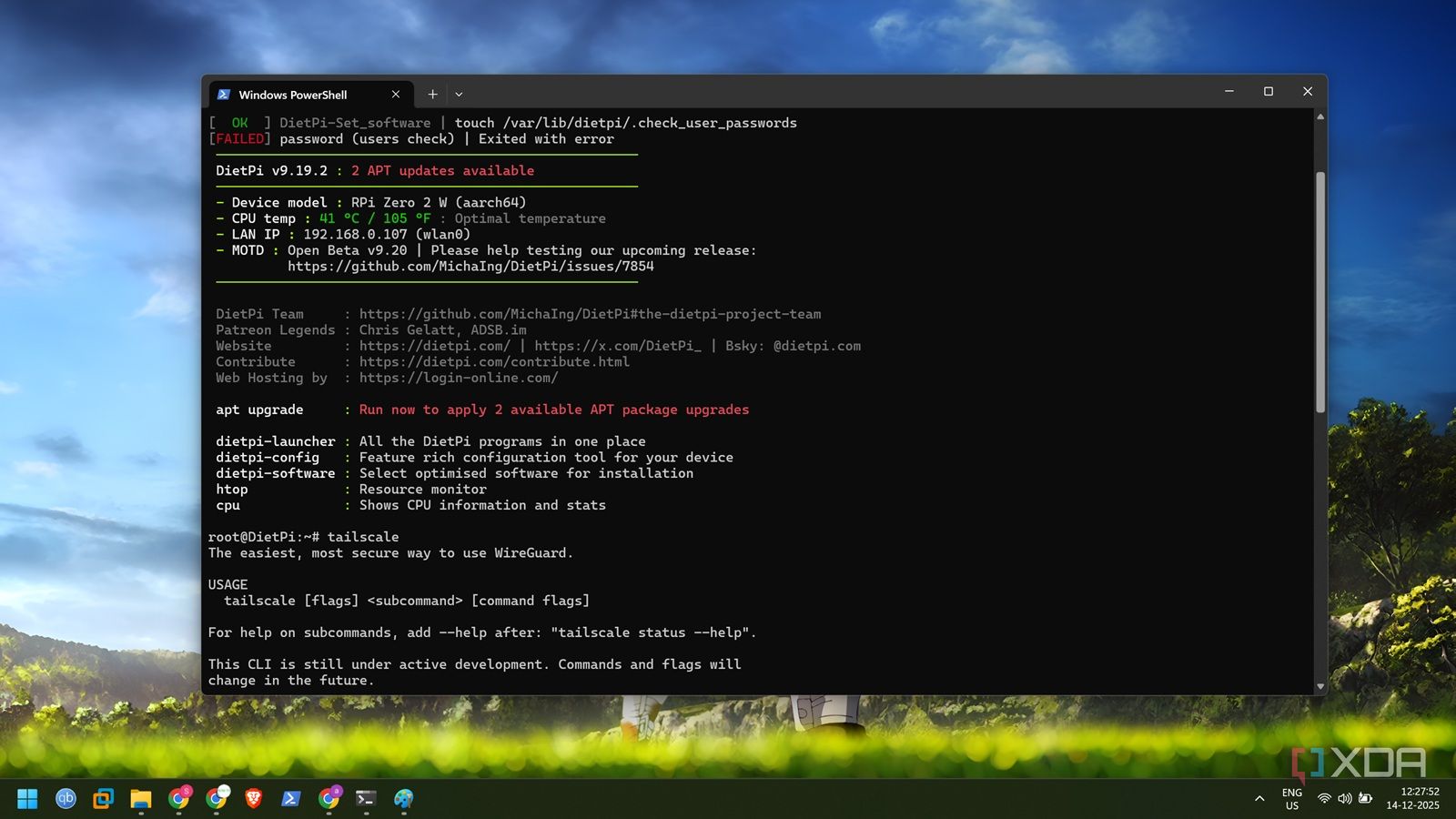The image size is (1456, 819).
Task: Click the Wi-Fi network tray icon
Action: pyautogui.click(x=1324, y=798)
